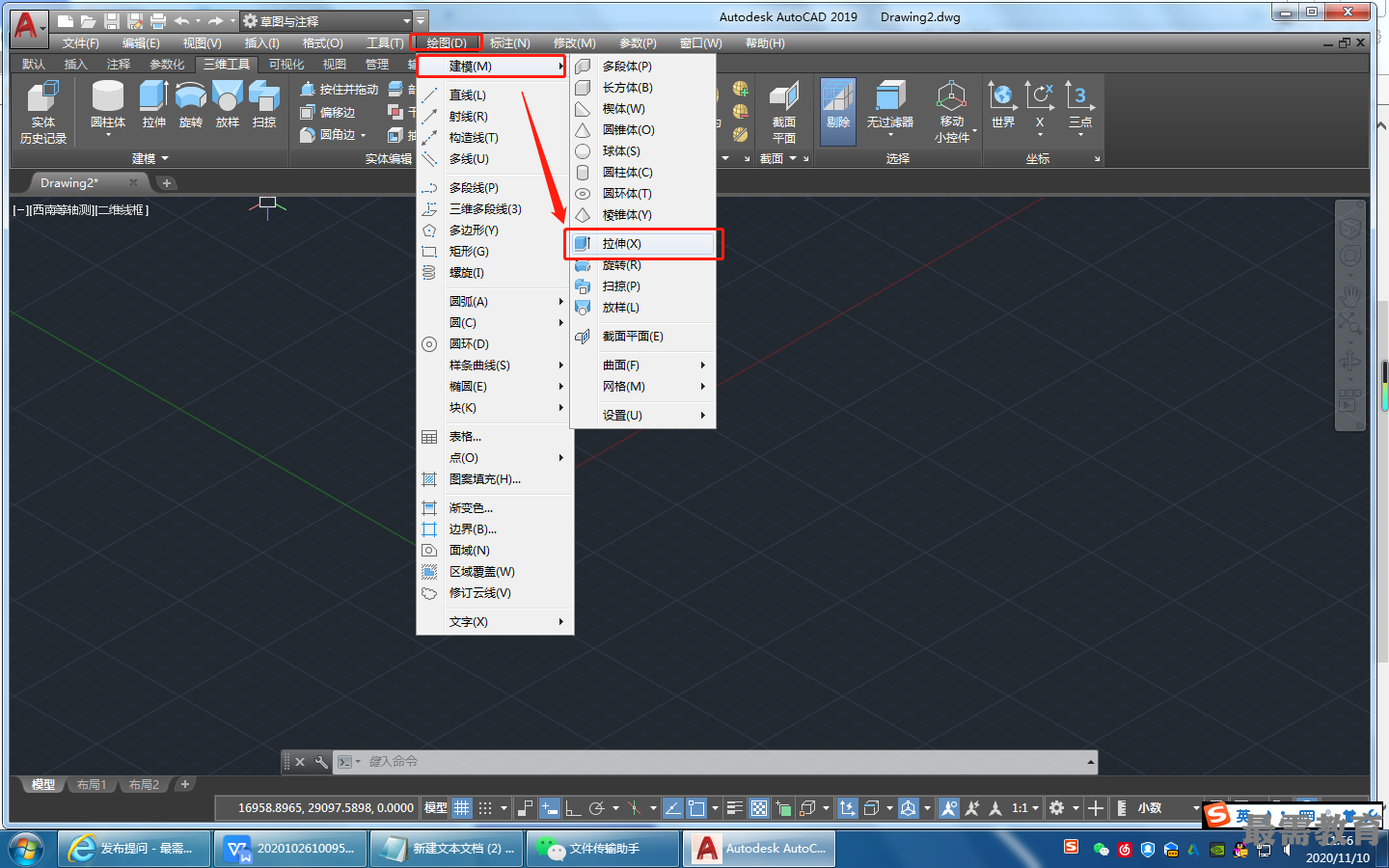This screenshot has height=868, width=1389.
Task: Select the 旋转 revolve tool in ribbon
Action: point(191,105)
